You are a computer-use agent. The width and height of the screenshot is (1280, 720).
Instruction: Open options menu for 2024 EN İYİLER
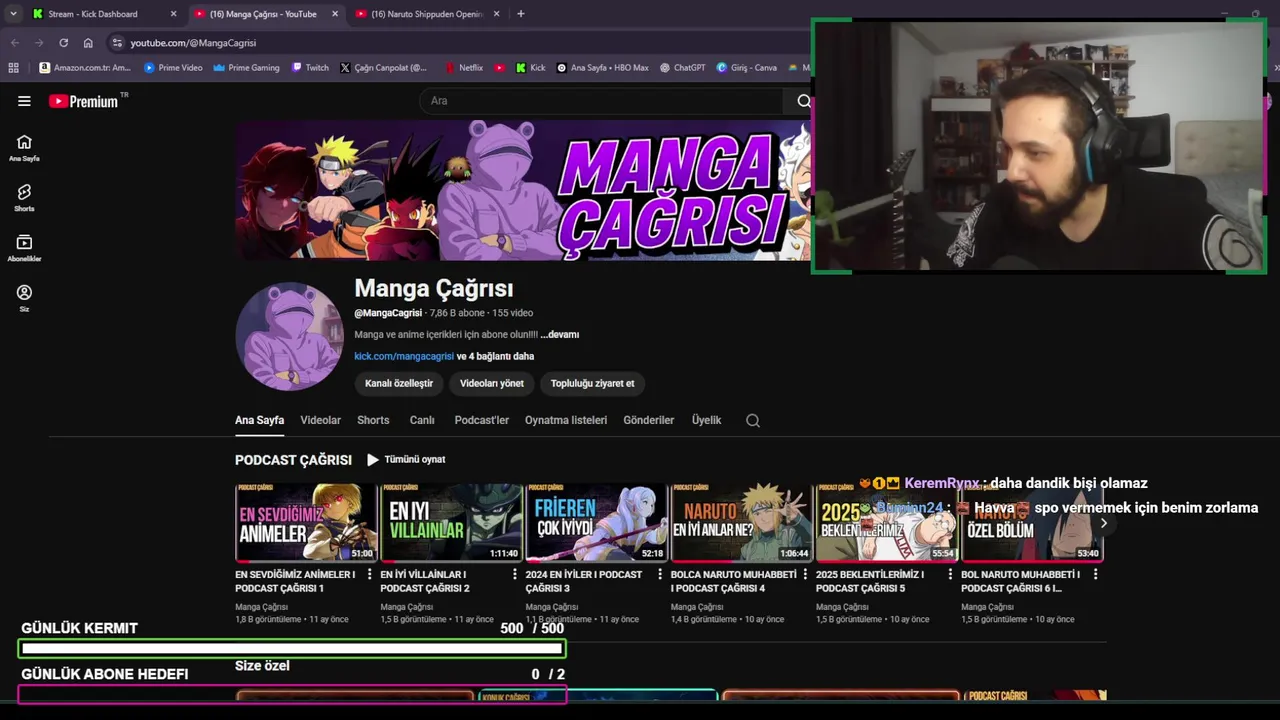660,575
